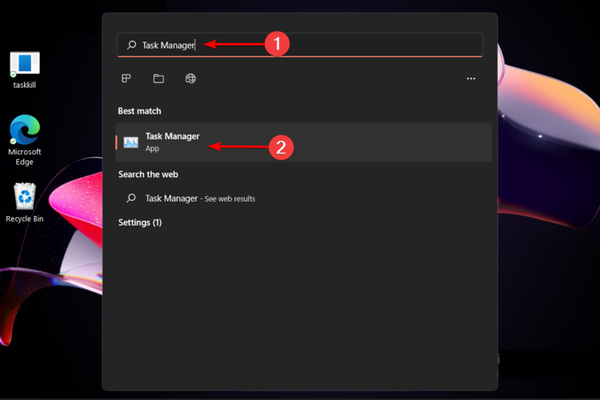This screenshot has width=600, height=400.
Task: Open the Task Manager app icon in results
Action: point(131,143)
